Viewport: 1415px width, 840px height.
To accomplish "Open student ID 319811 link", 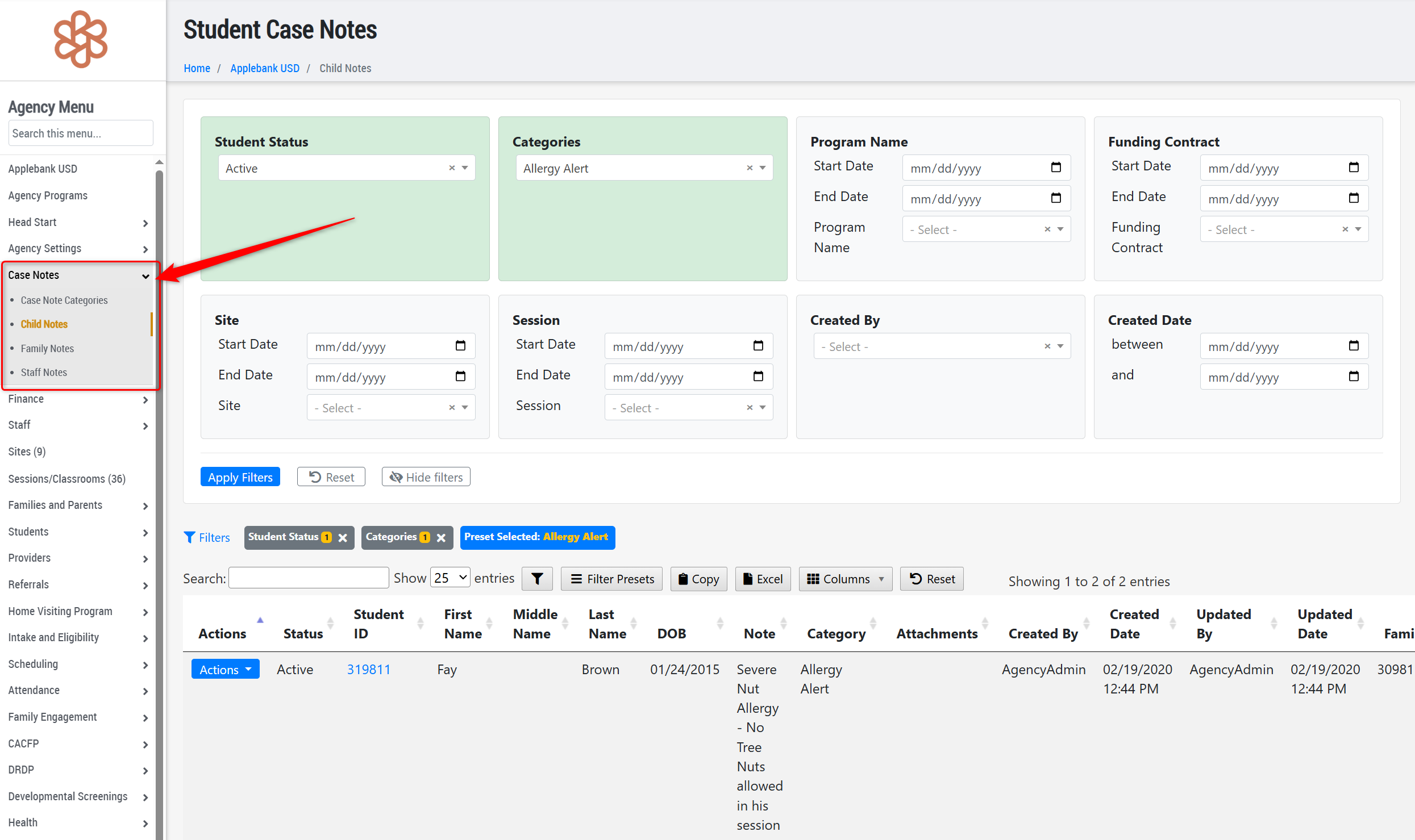I will pyautogui.click(x=368, y=670).
